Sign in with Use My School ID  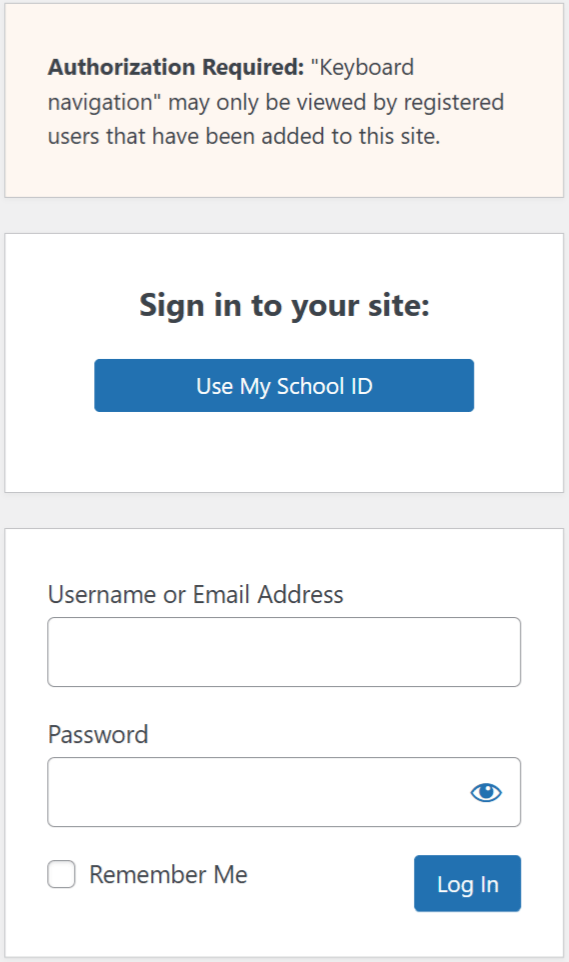(284, 385)
